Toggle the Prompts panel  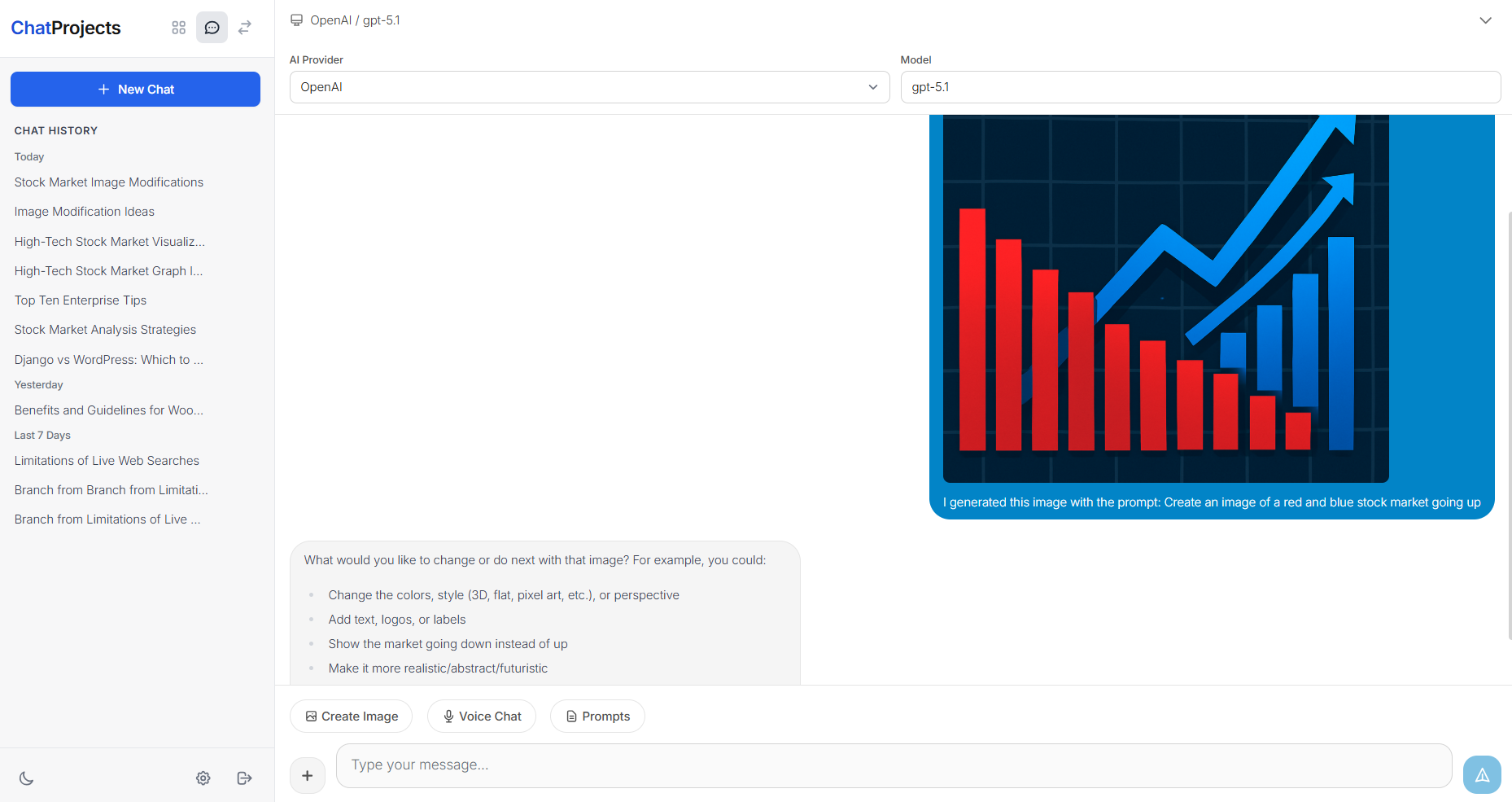(x=596, y=716)
